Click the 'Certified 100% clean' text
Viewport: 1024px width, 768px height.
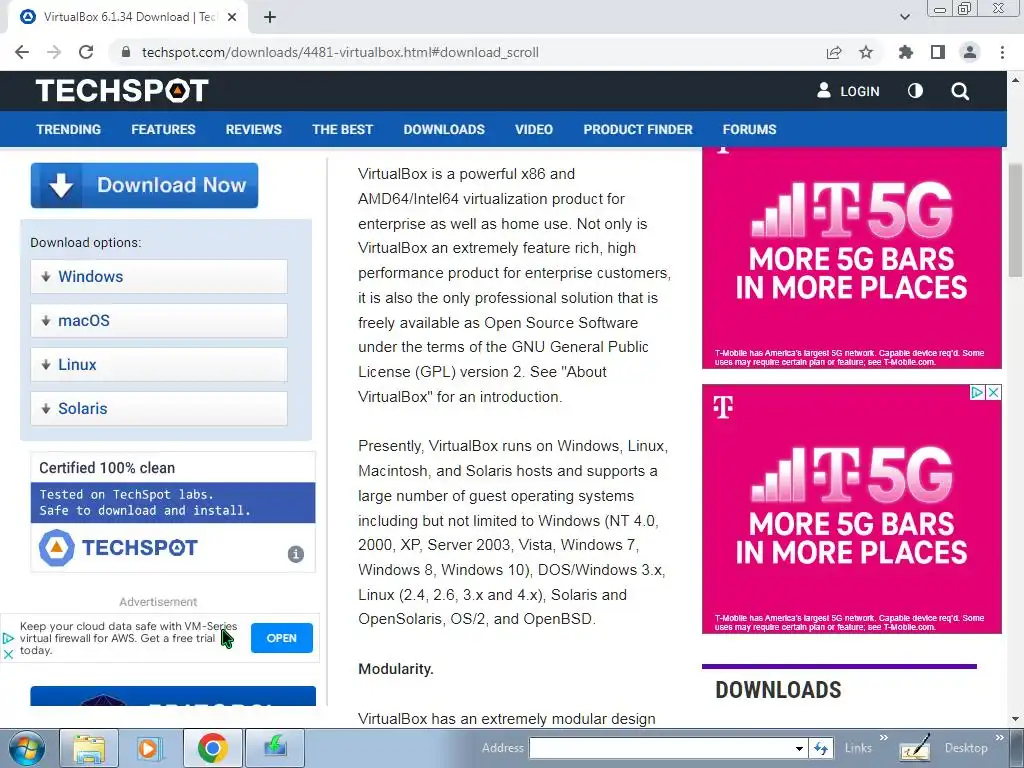tap(107, 468)
